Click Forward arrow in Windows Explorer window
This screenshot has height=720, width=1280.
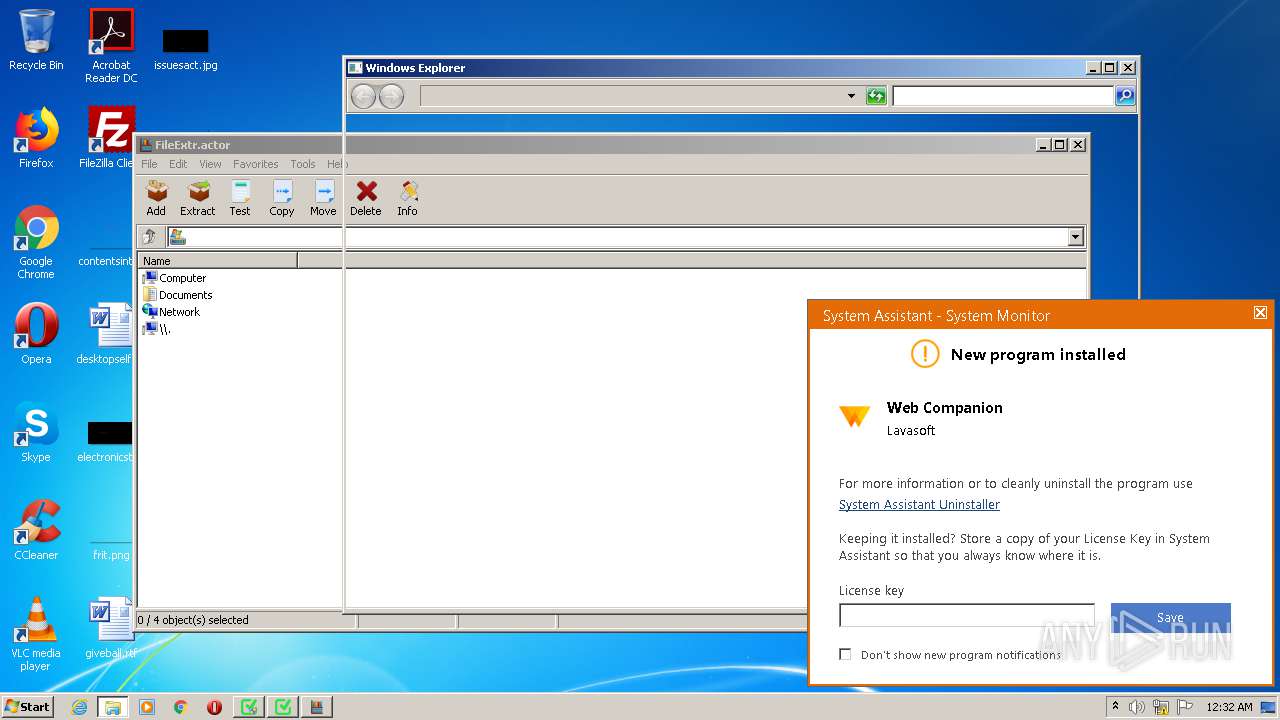pyautogui.click(x=391, y=96)
